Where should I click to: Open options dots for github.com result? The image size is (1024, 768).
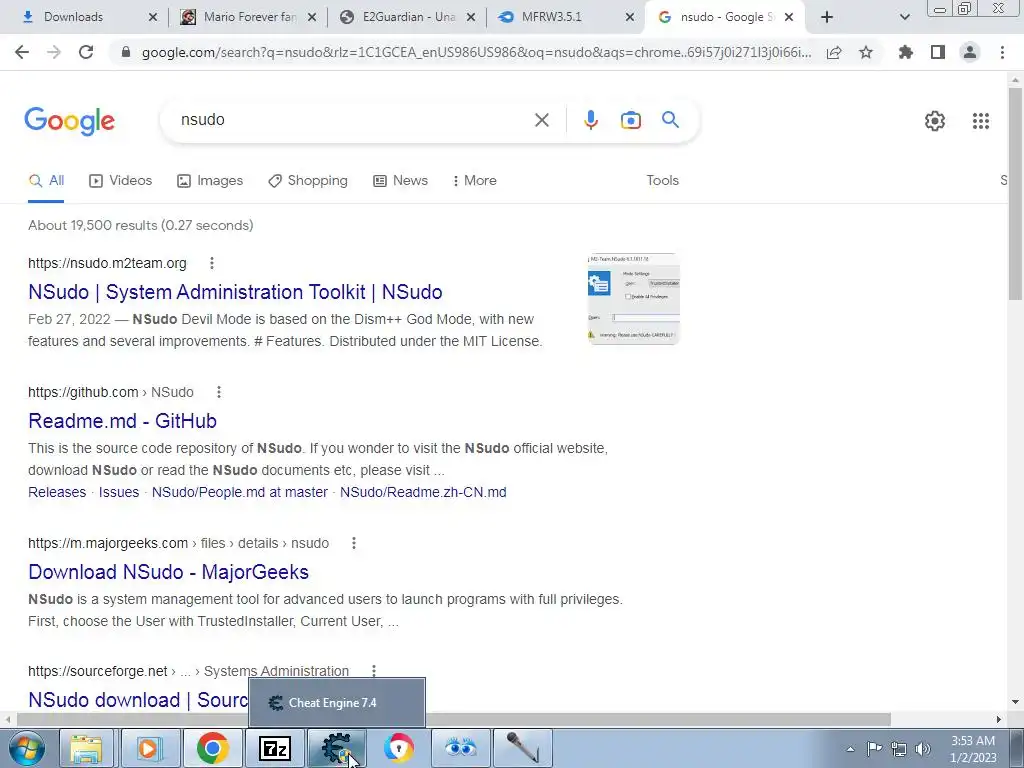(219, 392)
